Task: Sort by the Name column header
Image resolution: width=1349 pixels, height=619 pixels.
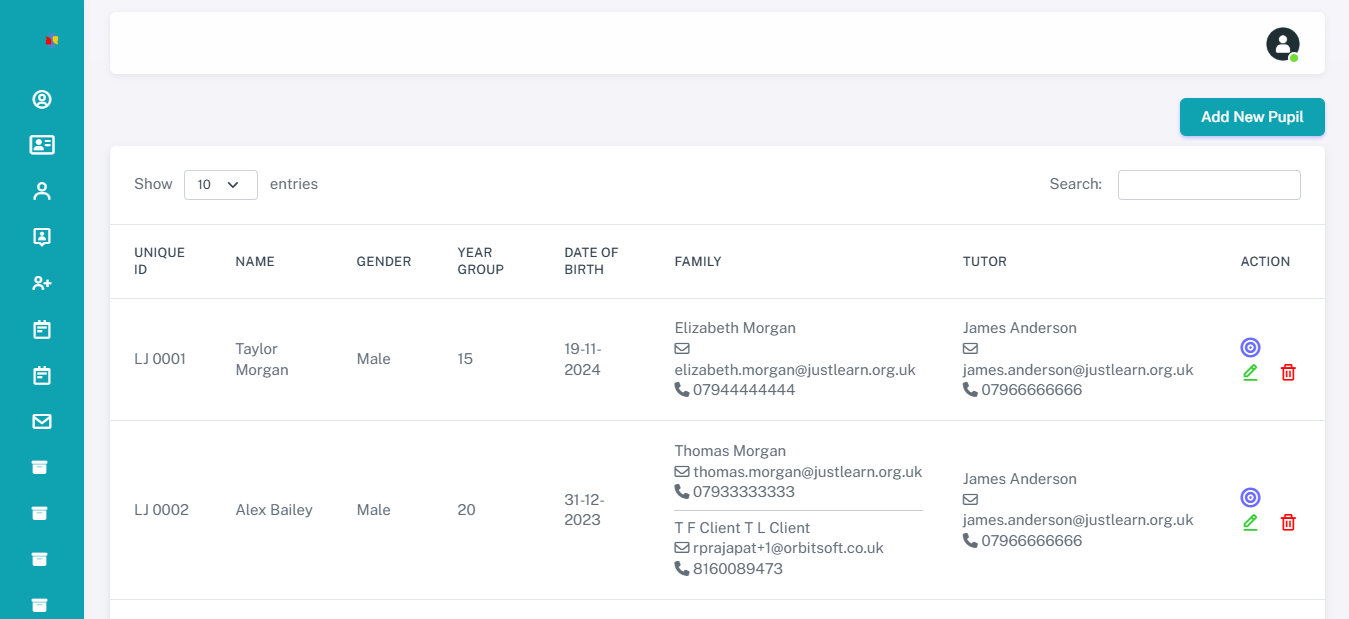Action: click(x=255, y=262)
